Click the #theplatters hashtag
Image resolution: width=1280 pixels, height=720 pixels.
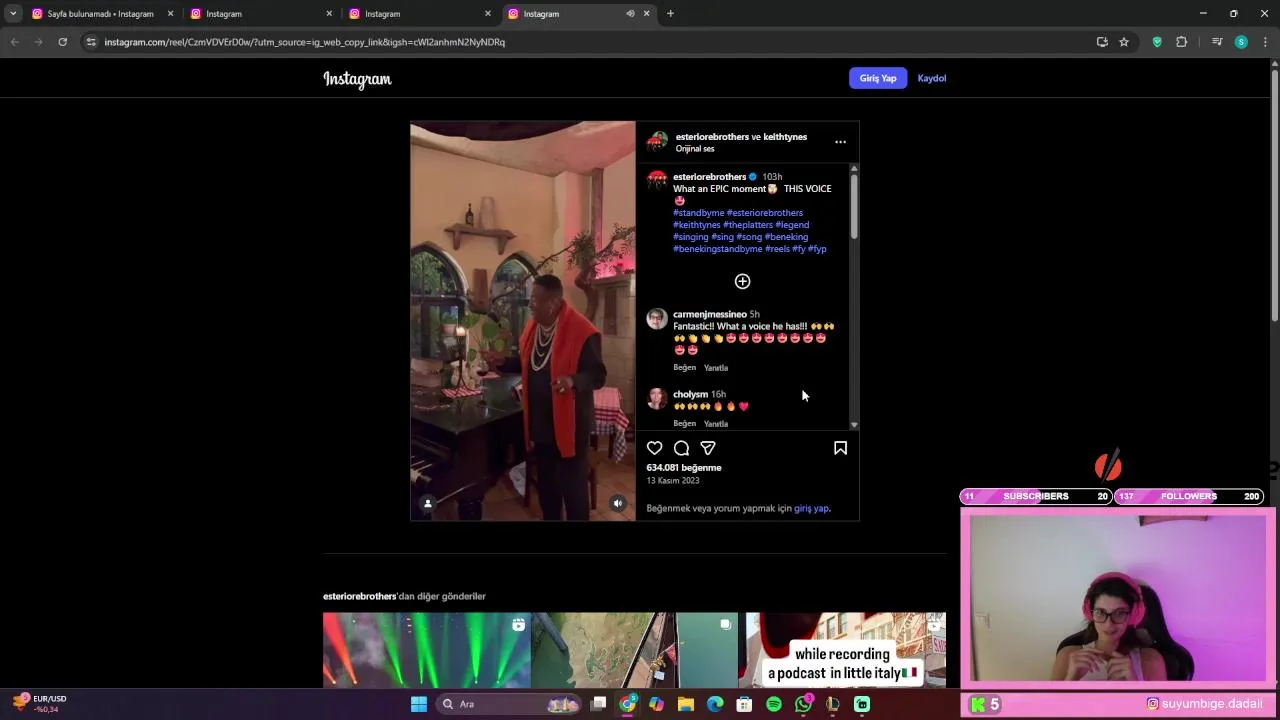tap(748, 225)
